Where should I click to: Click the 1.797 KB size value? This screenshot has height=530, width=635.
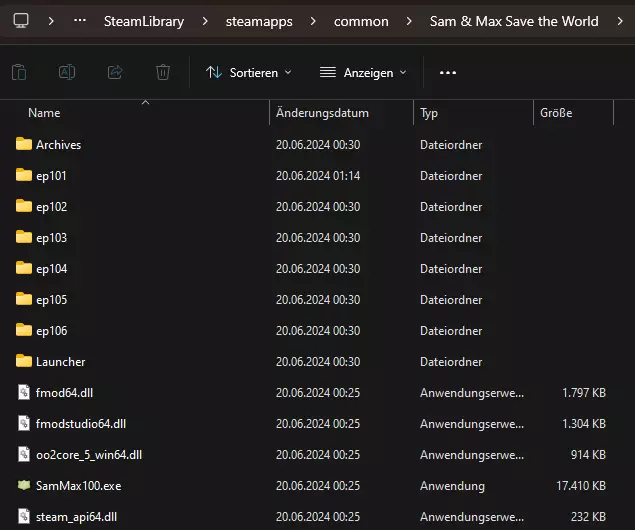click(584, 393)
